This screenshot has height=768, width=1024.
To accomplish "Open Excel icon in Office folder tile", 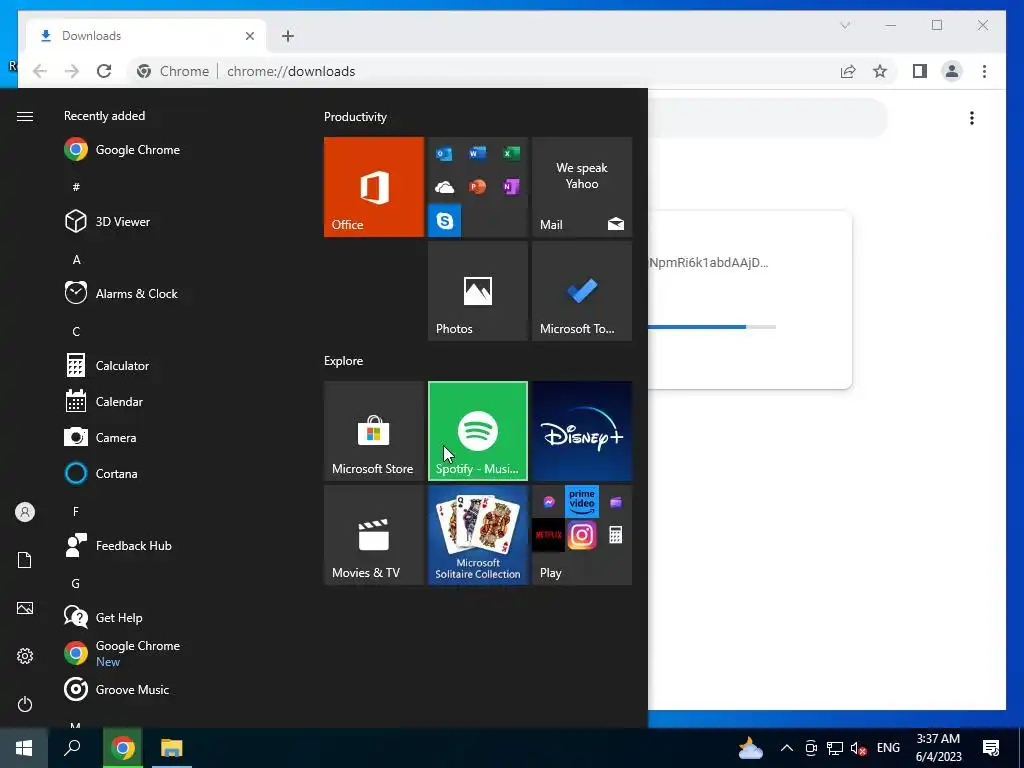I will coord(511,153).
